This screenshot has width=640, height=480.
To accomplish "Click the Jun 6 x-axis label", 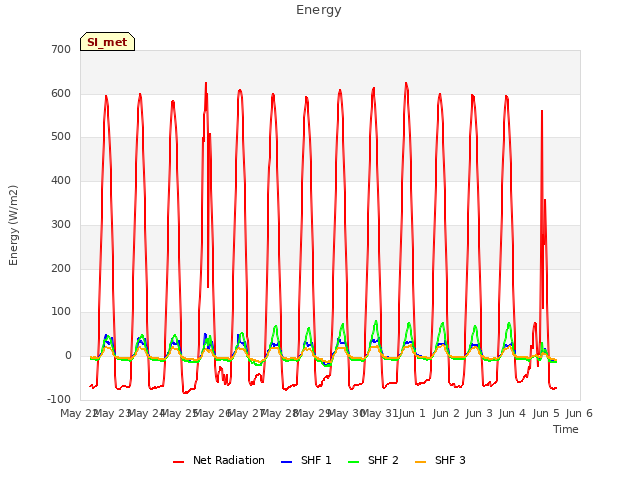I will [x=579, y=413].
